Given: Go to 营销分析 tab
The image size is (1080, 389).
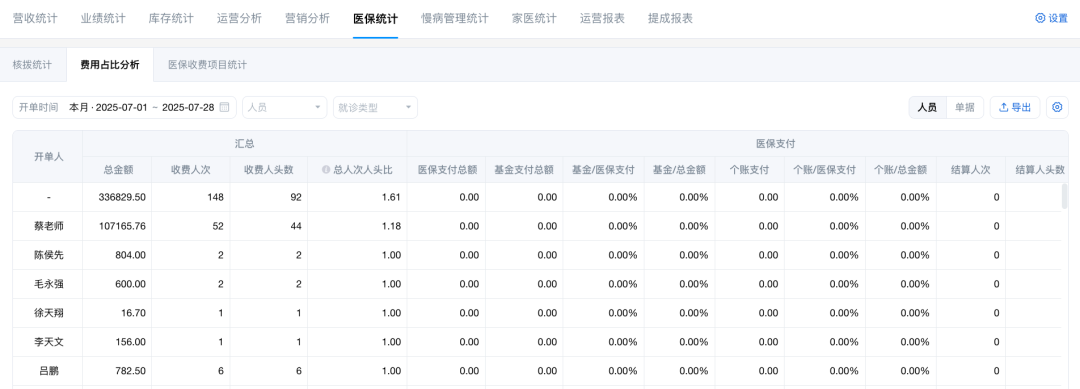Looking at the screenshot, I should [307, 19].
